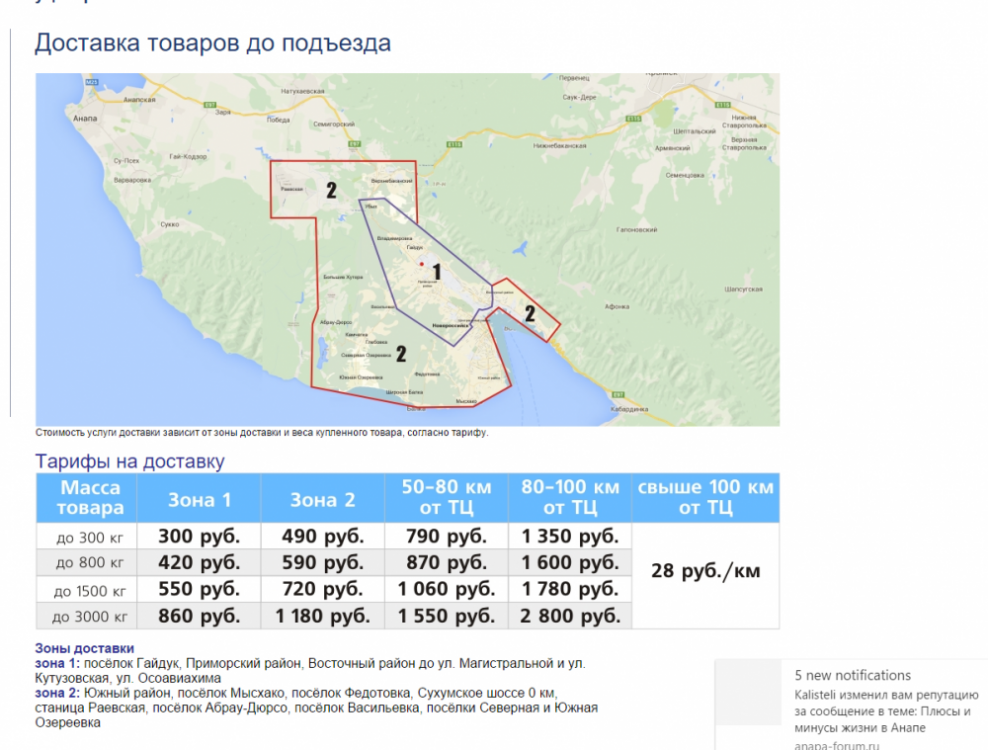Click the '2 800 руб.' tariff cell
This screenshot has width=988, height=750.
[570, 616]
